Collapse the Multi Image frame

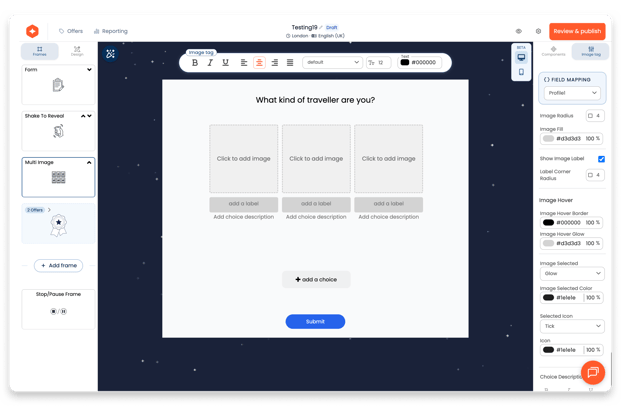(89, 162)
